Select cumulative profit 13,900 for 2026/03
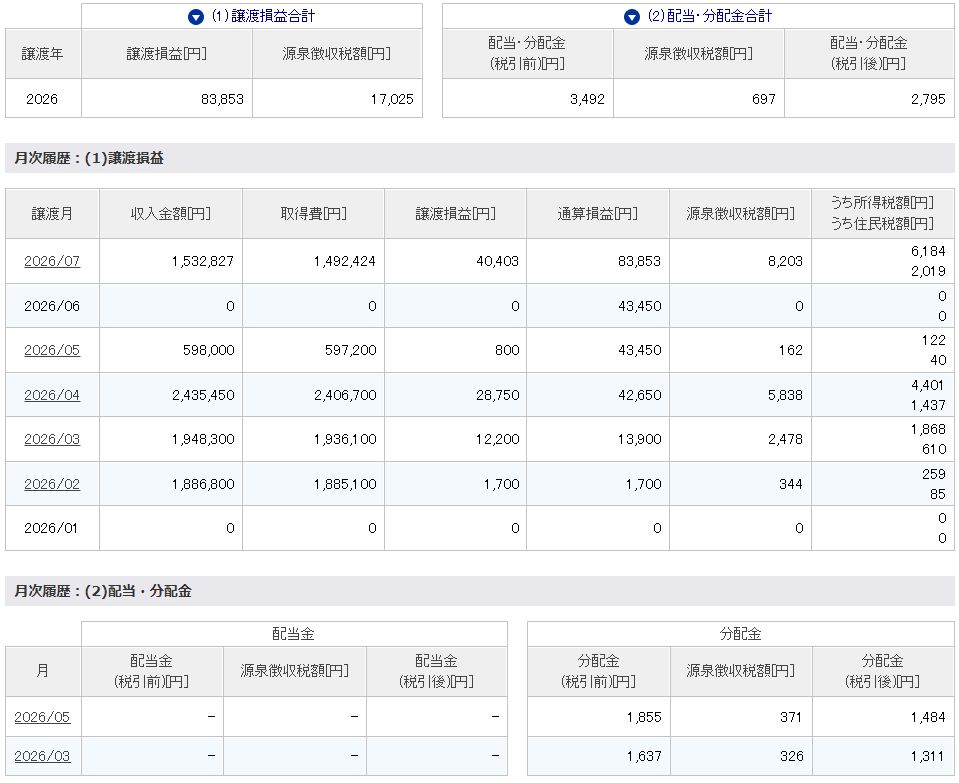Screen dimensions: 959x783 click(x=639, y=439)
